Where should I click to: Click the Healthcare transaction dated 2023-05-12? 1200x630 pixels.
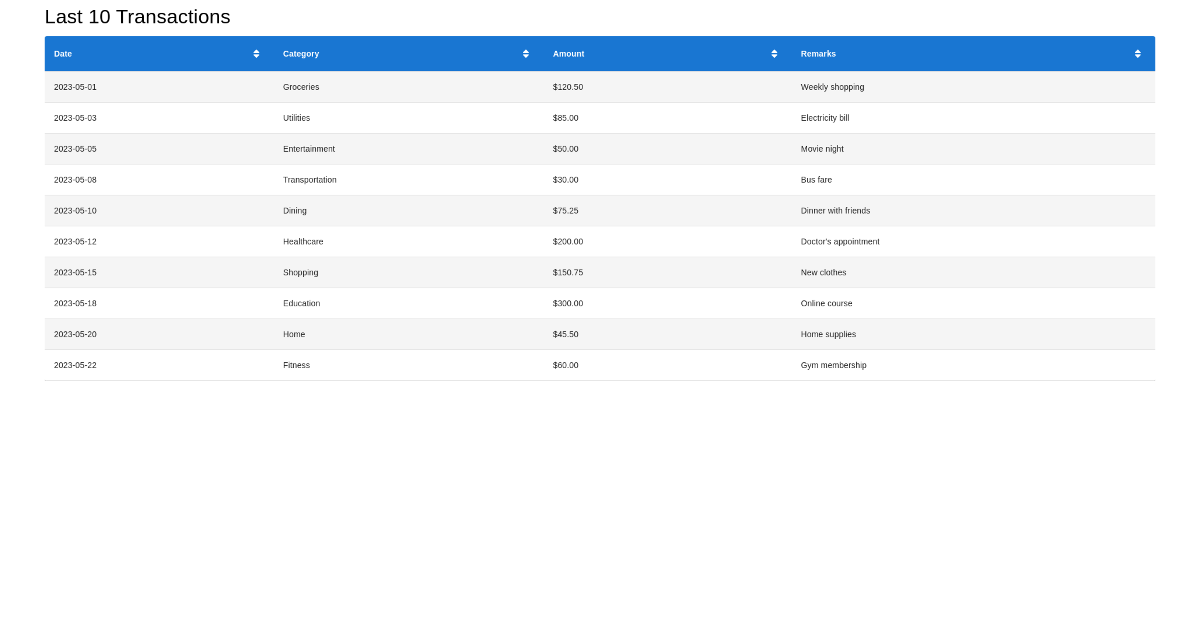coord(400,241)
